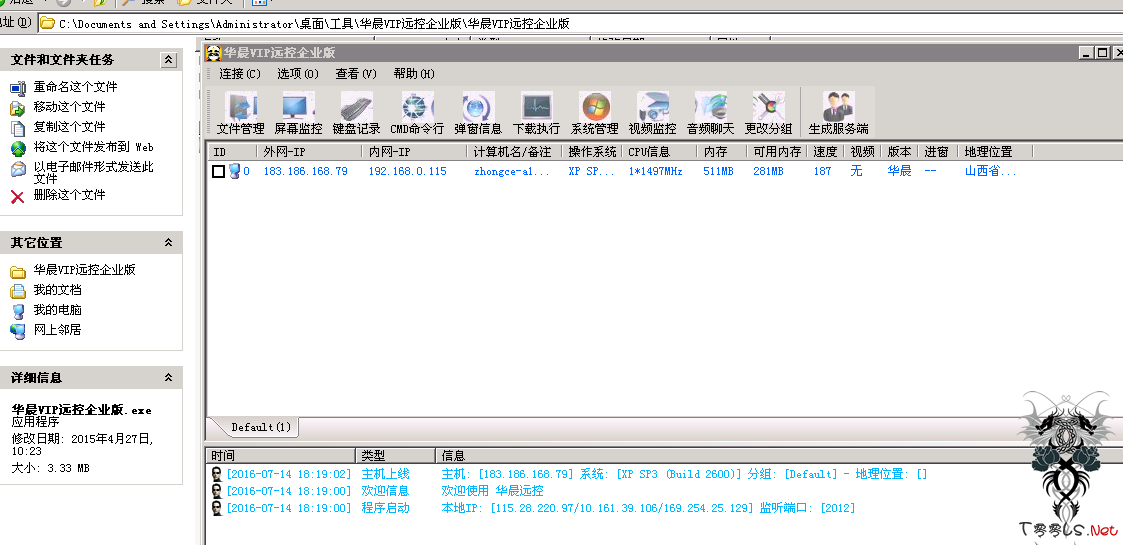This screenshot has width=1123, height=545.
Task: Open the 弹窗信息 popup message tool
Action: [x=478, y=113]
